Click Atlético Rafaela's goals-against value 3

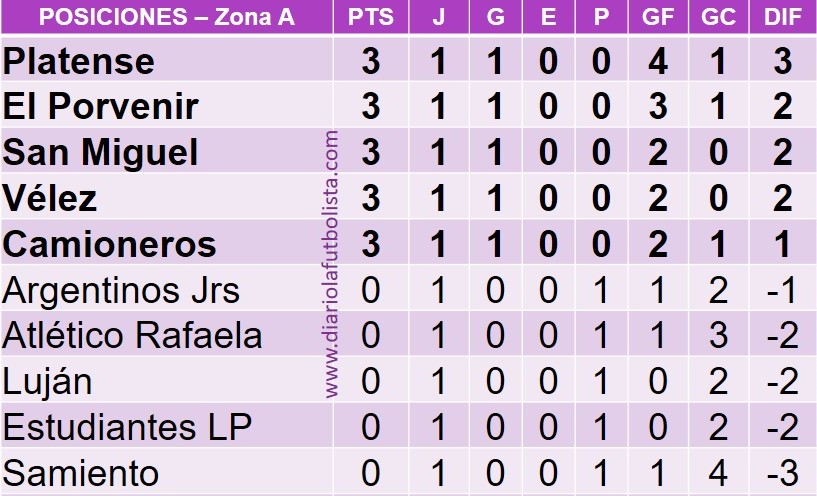pyautogui.click(x=719, y=335)
